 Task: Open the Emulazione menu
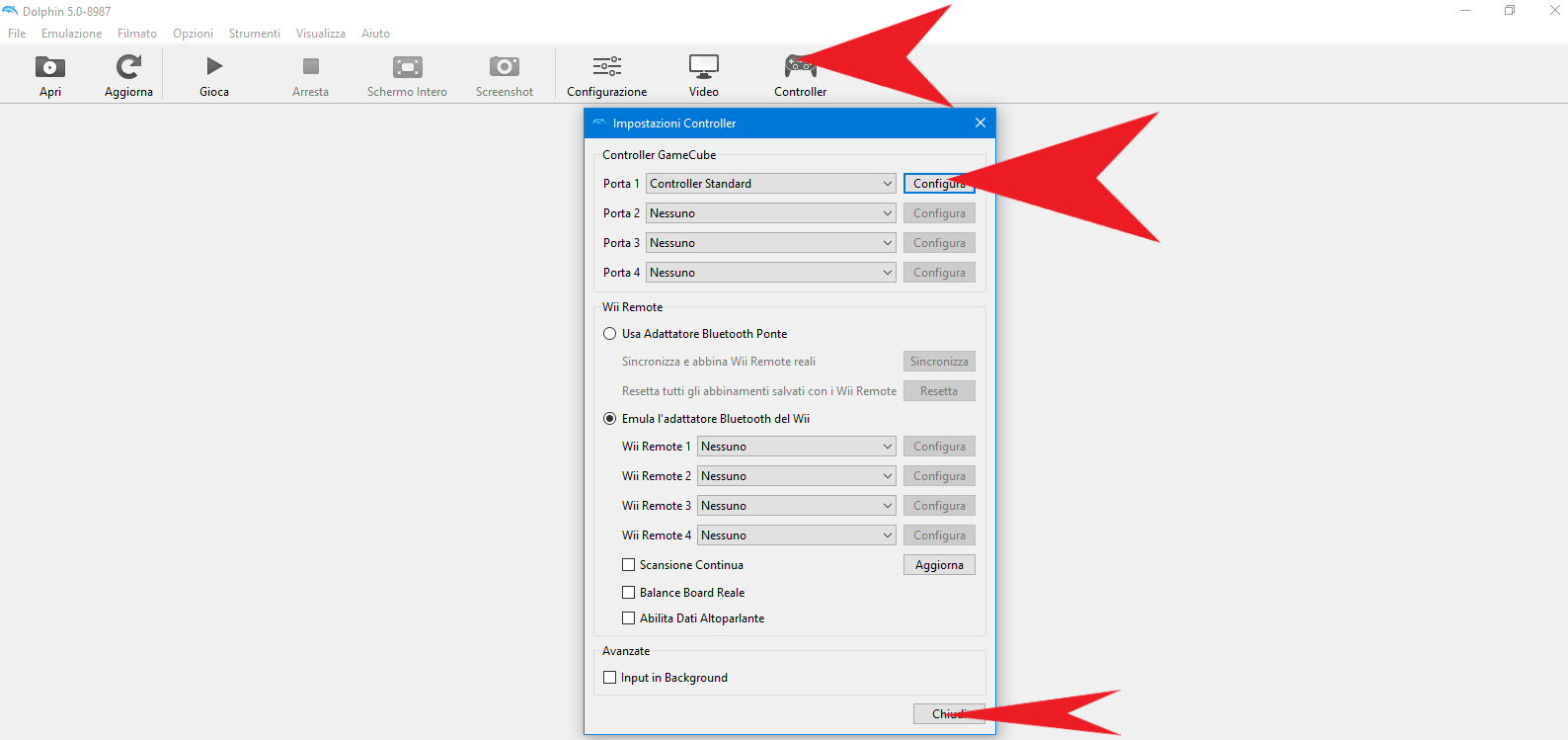click(x=72, y=34)
